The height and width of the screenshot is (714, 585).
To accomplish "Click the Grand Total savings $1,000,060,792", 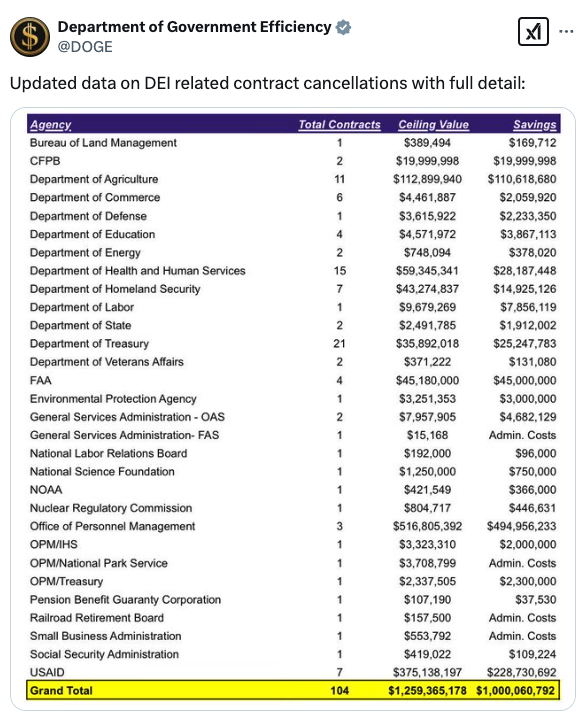I will (515, 690).
